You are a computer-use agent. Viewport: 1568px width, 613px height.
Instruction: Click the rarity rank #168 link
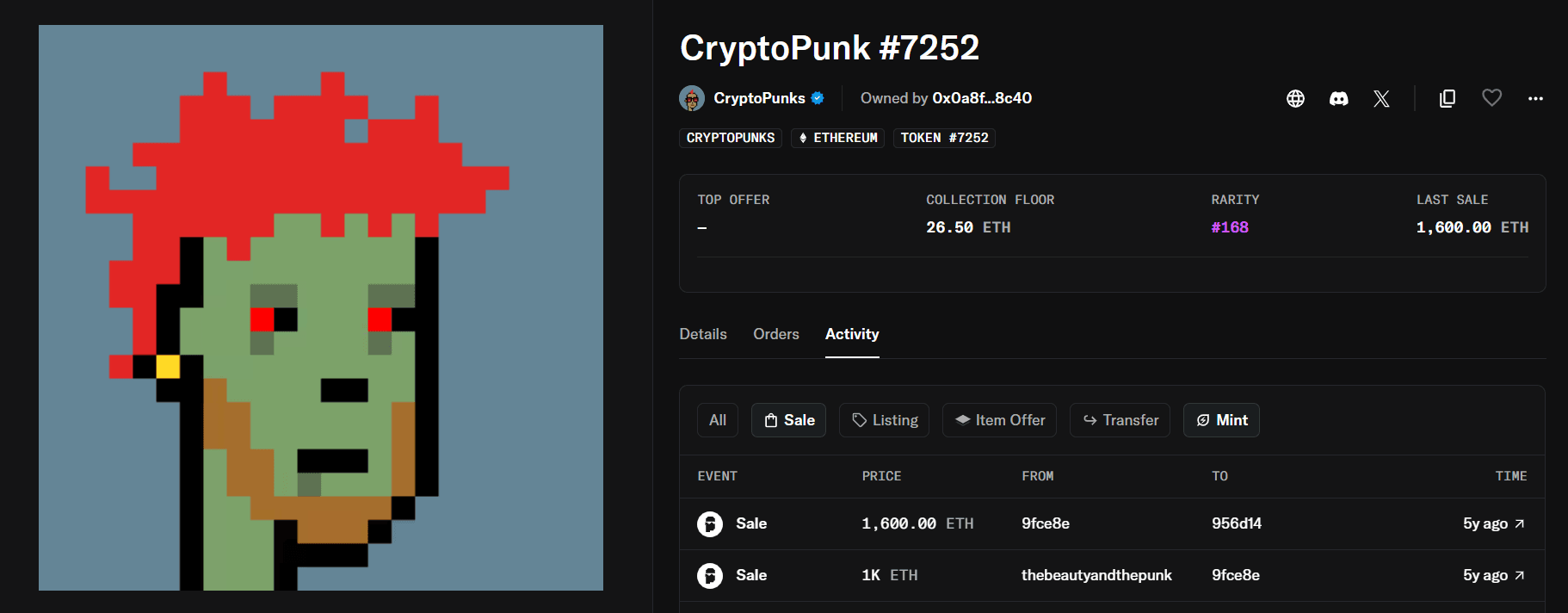(x=1231, y=227)
